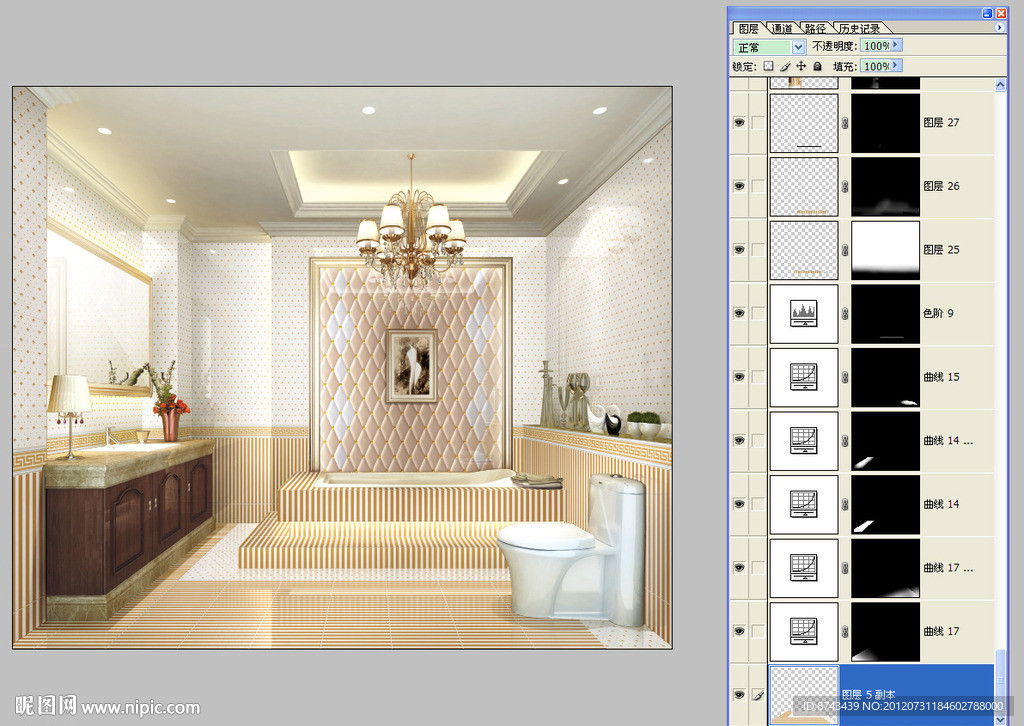Click the lock image pixels brush icon
1024x726 pixels.
pyautogui.click(x=785, y=66)
